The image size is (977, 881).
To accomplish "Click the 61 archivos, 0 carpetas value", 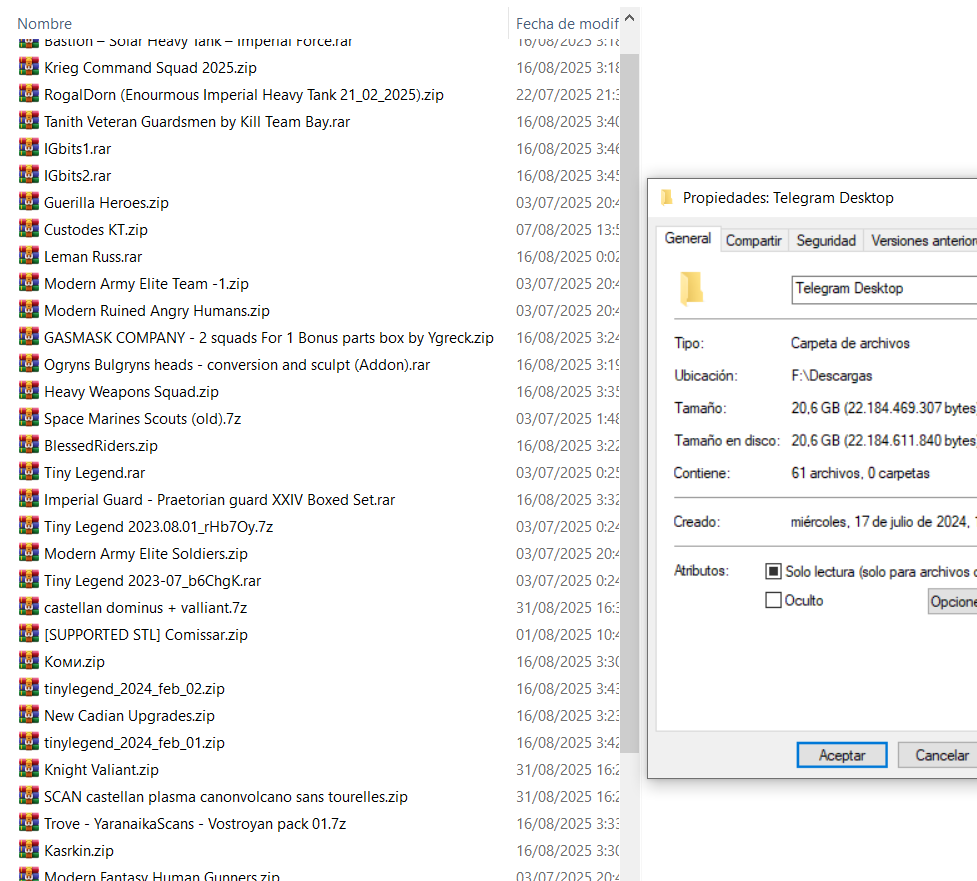I will pyautogui.click(x=860, y=473).
